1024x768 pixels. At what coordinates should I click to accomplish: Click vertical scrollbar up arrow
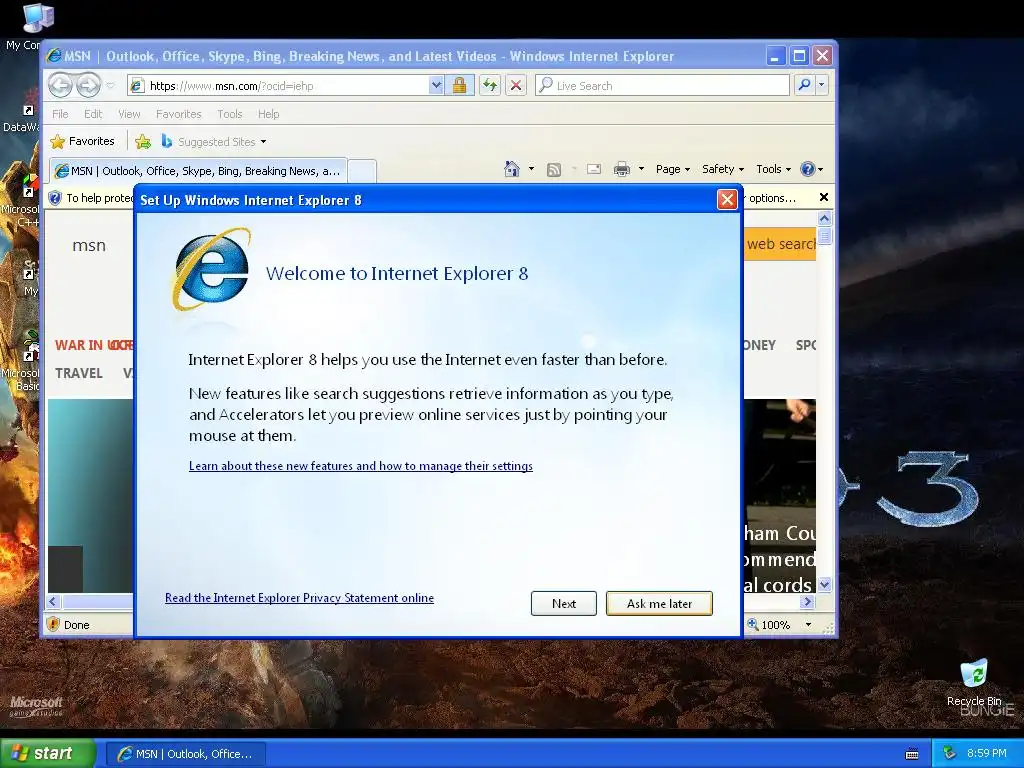[825, 218]
